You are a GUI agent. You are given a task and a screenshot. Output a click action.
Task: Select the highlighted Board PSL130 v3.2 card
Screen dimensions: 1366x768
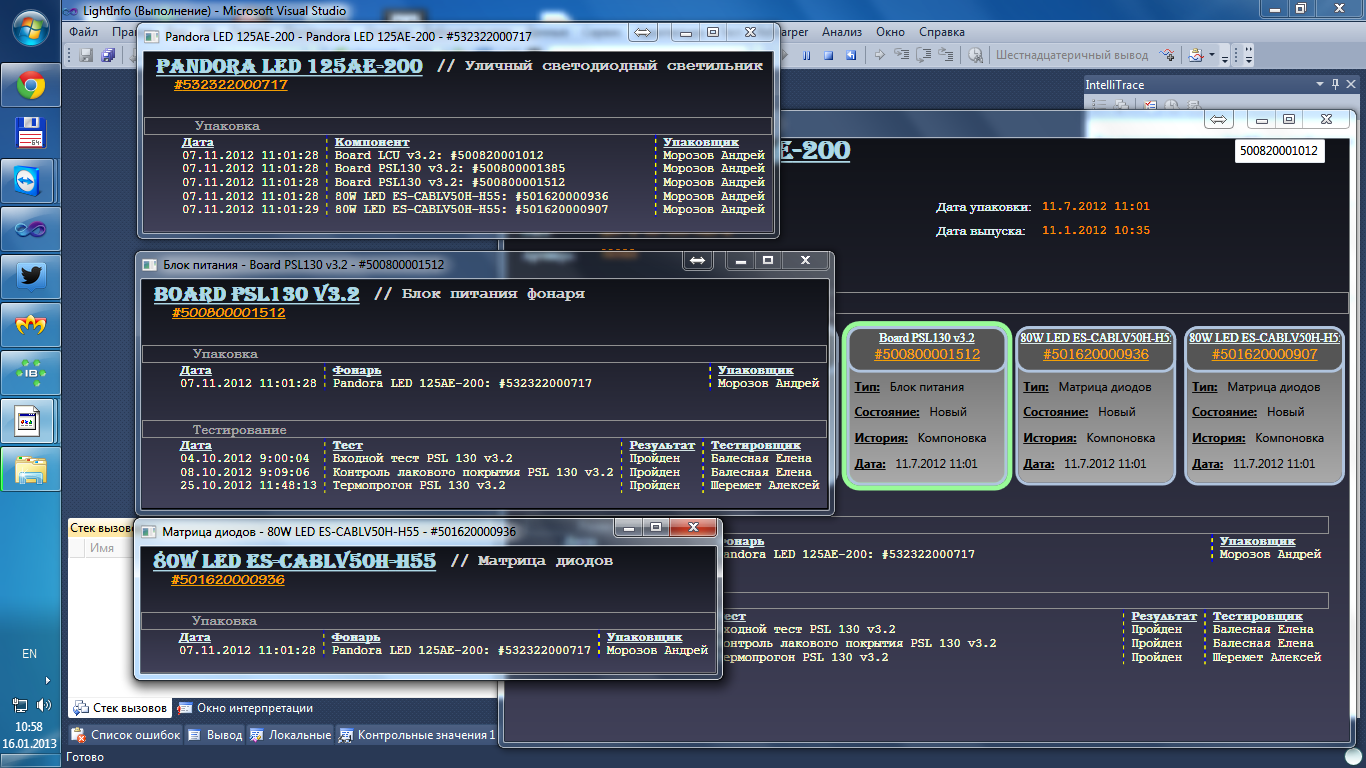(926, 404)
